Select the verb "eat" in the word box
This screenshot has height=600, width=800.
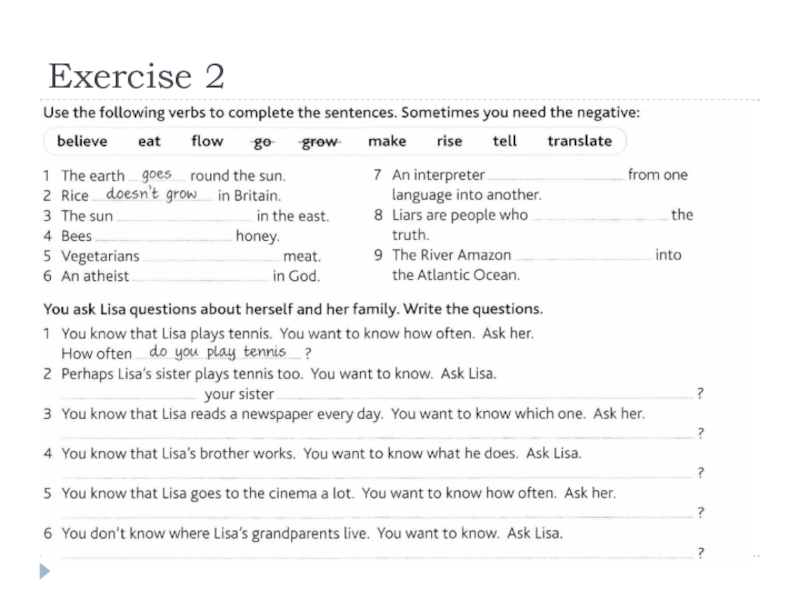tap(149, 141)
